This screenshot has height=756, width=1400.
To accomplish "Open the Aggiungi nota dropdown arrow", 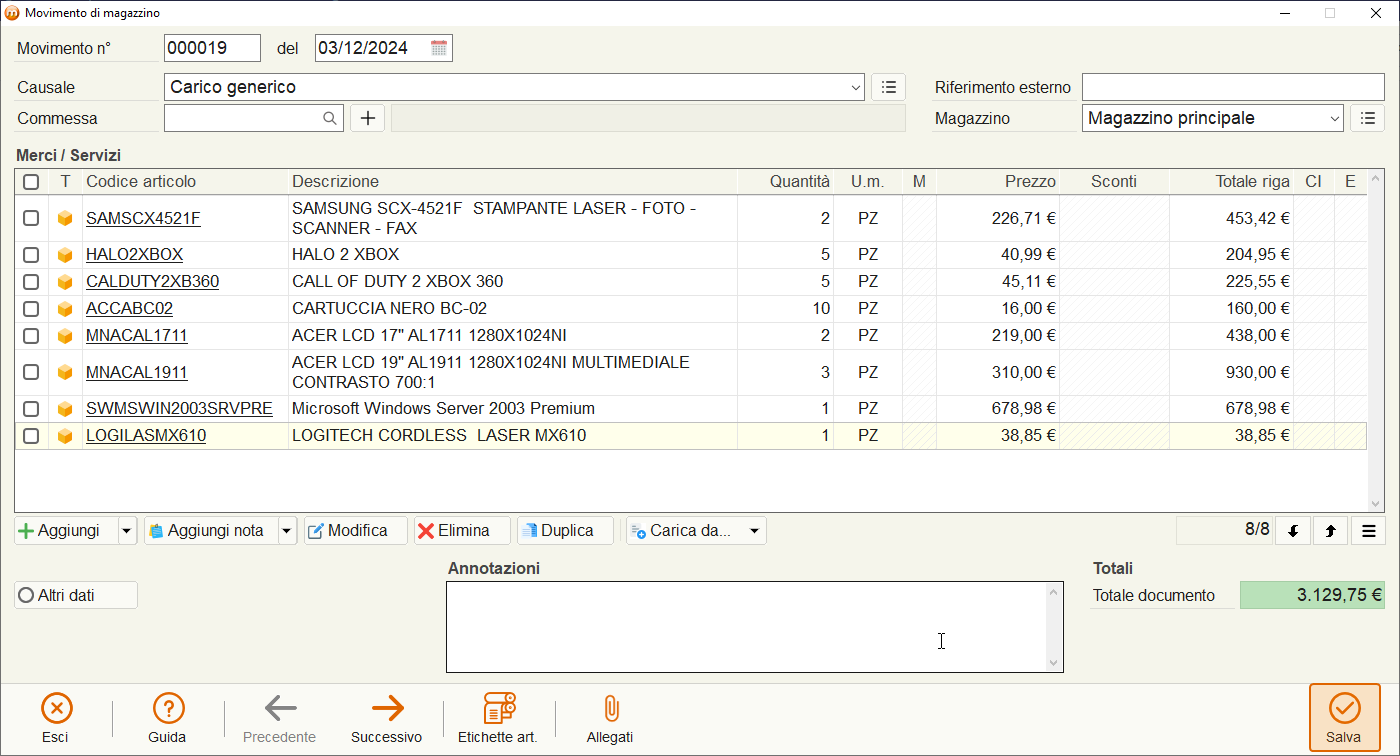I will pyautogui.click(x=287, y=531).
